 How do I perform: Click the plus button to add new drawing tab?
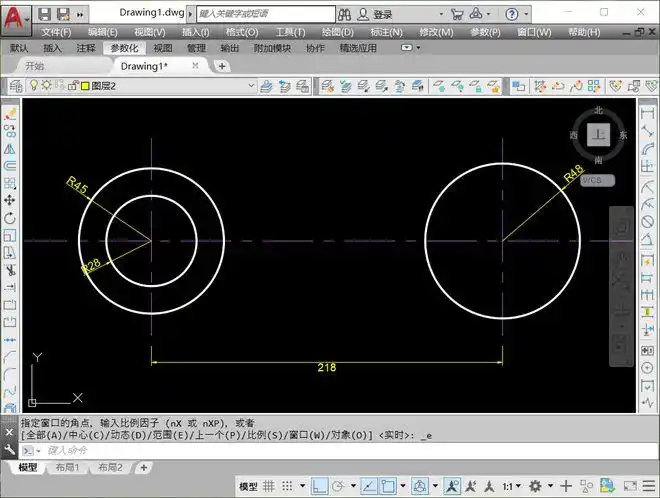(x=222, y=66)
